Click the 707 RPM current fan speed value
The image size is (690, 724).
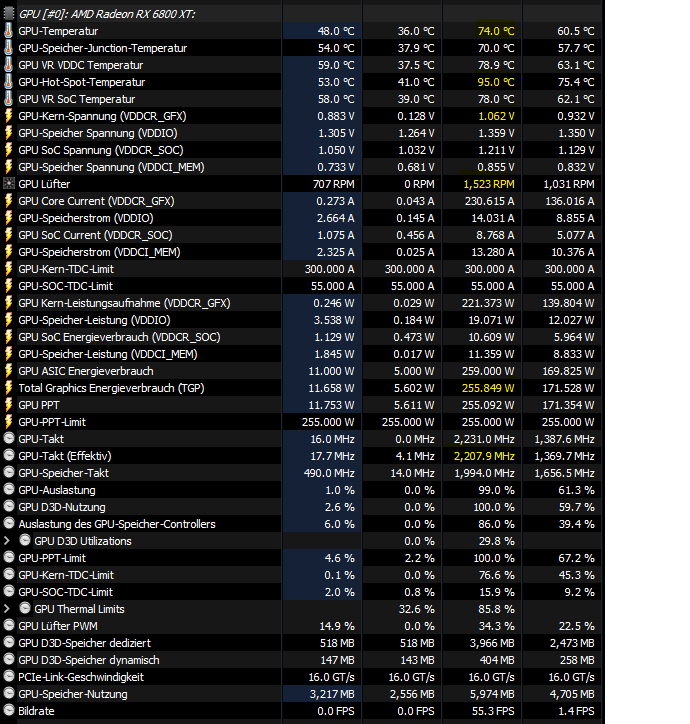pyautogui.click(x=333, y=184)
